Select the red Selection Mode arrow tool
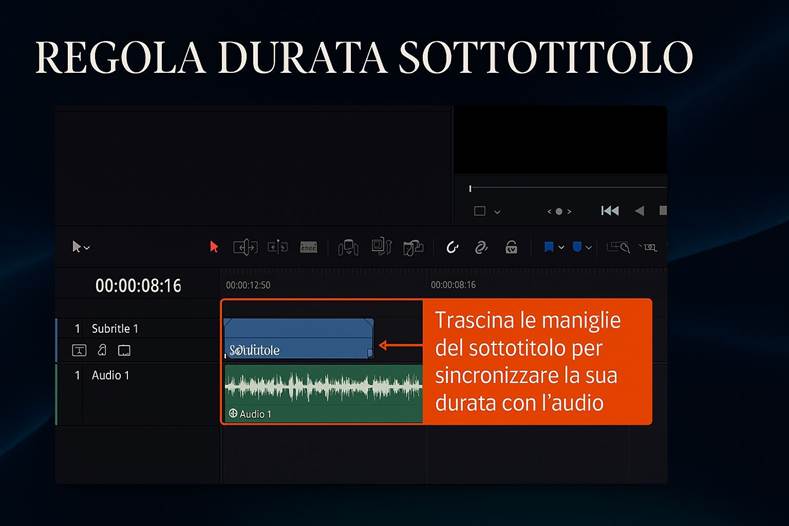 pyautogui.click(x=214, y=247)
